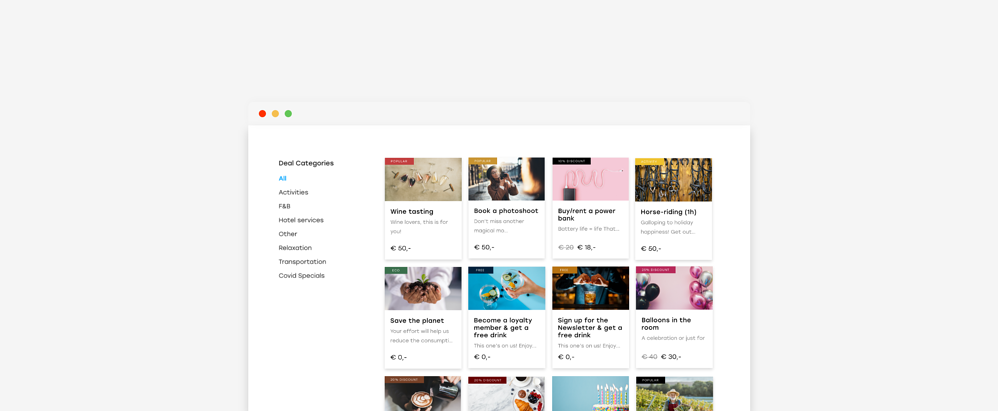Click the ECO badge on Save the planet
This screenshot has height=411, width=998.
(x=395, y=270)
